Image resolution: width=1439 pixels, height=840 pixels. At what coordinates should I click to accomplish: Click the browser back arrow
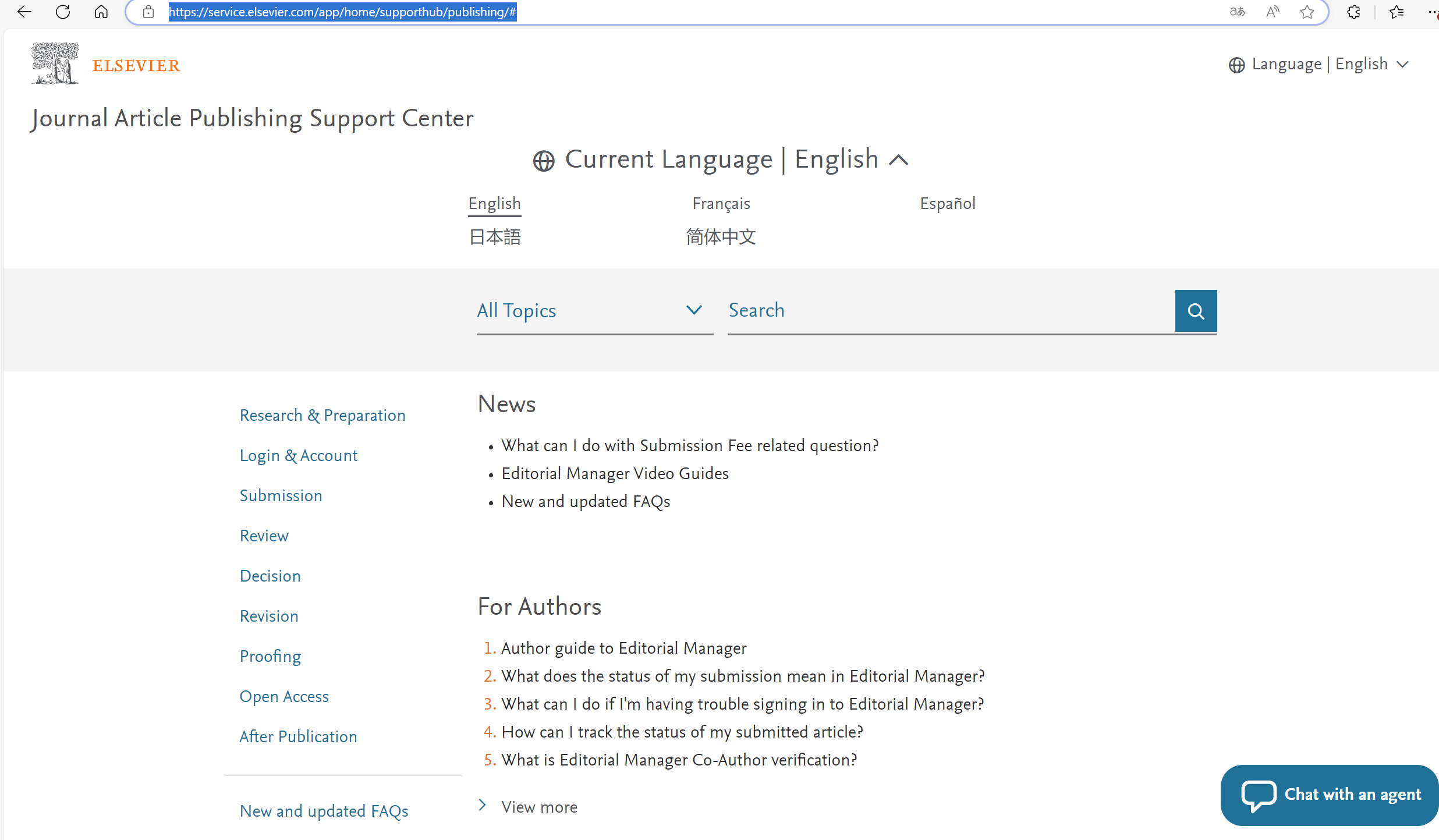pos(24,12)
